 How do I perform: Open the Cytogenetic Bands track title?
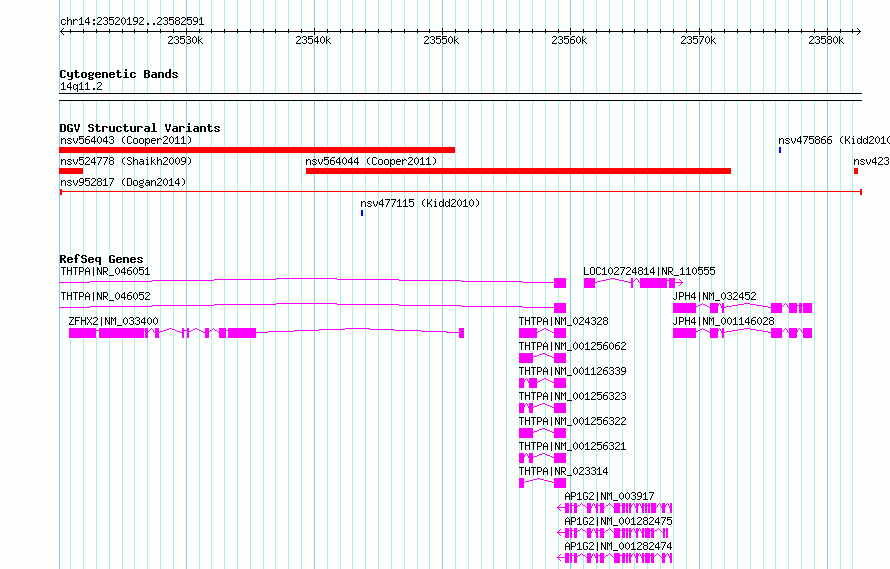tap(119, 74)
